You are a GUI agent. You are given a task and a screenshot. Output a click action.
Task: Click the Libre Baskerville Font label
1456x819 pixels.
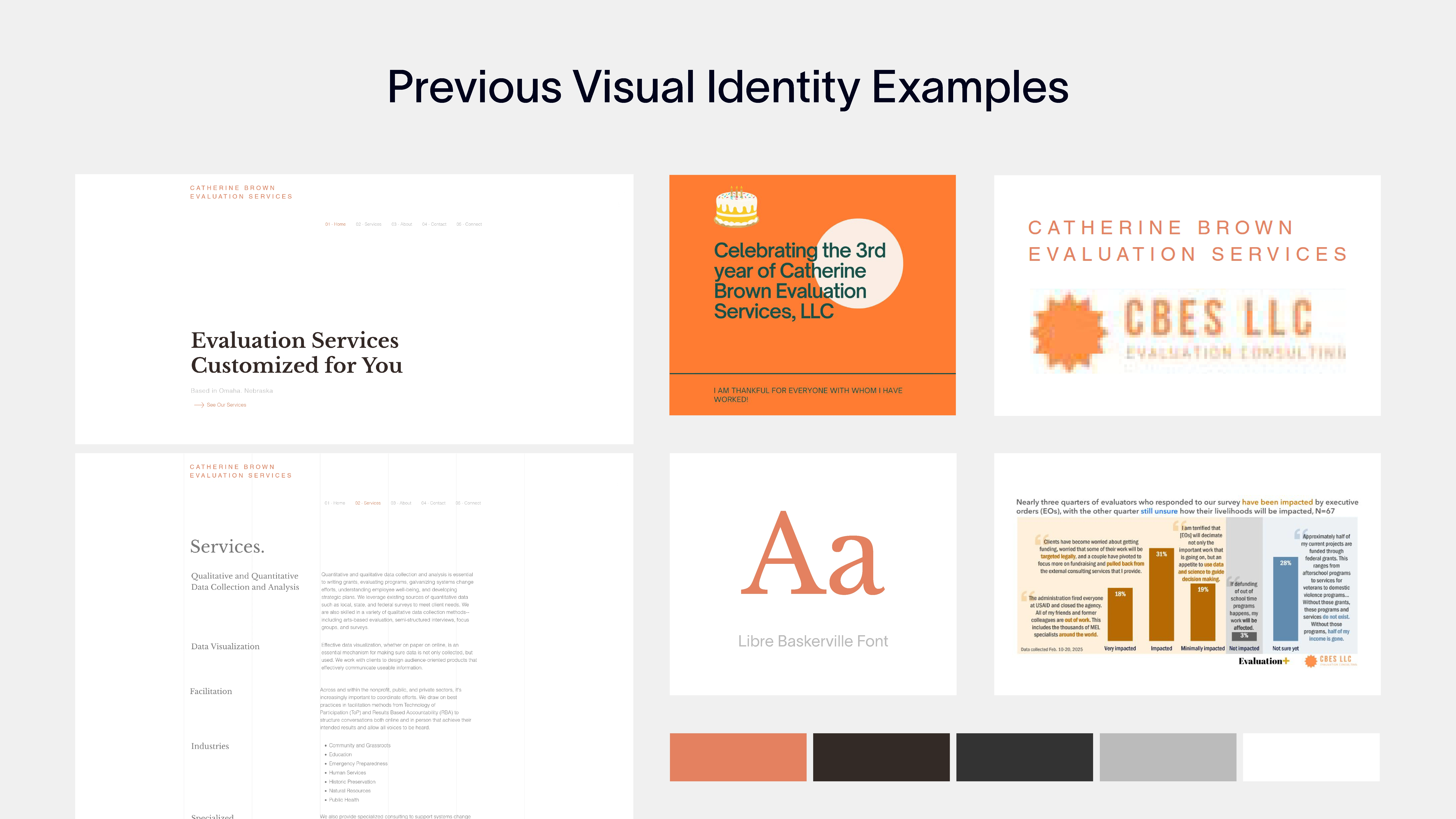point(813,641)
